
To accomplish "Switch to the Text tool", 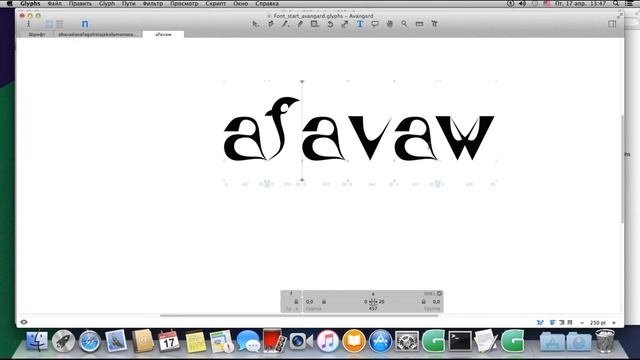I will [x=360, y=24].
